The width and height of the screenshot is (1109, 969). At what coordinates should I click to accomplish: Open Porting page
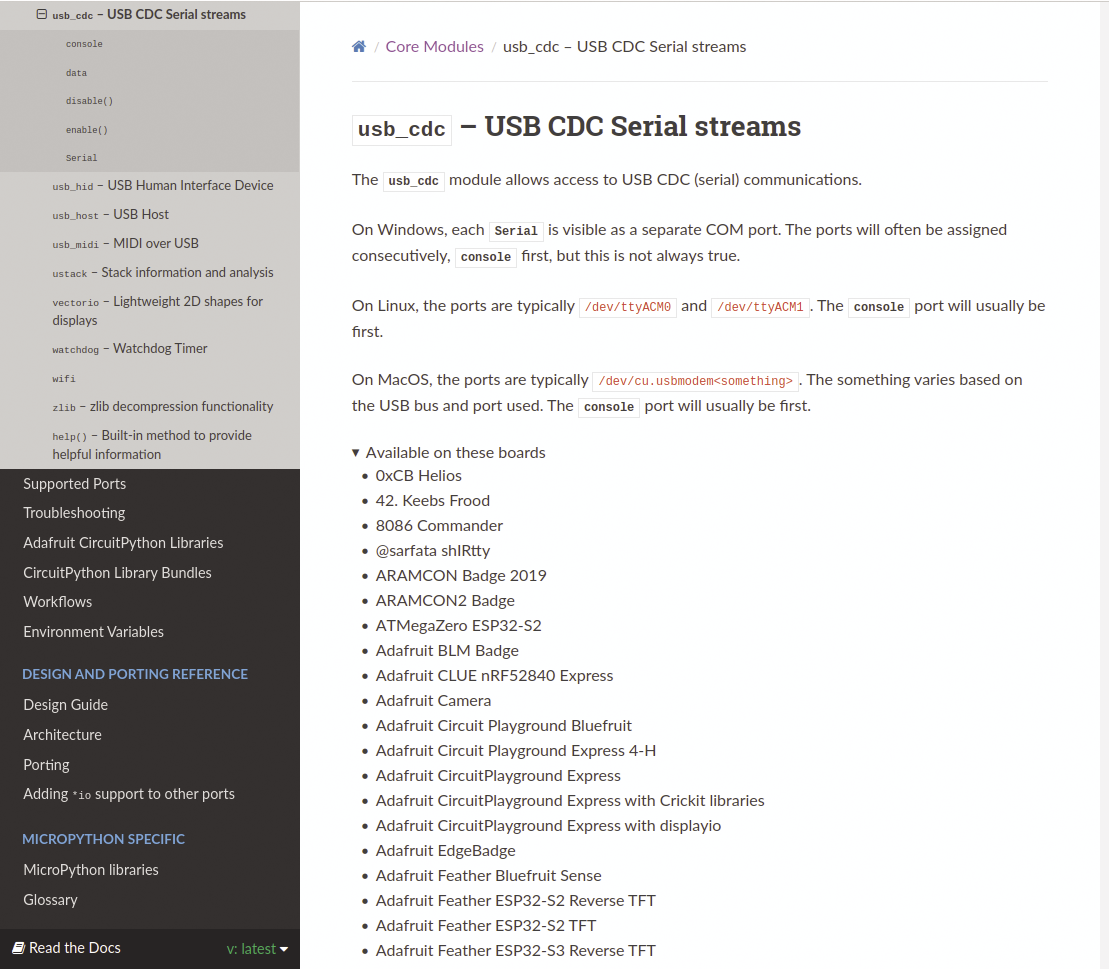click(46, 765)
